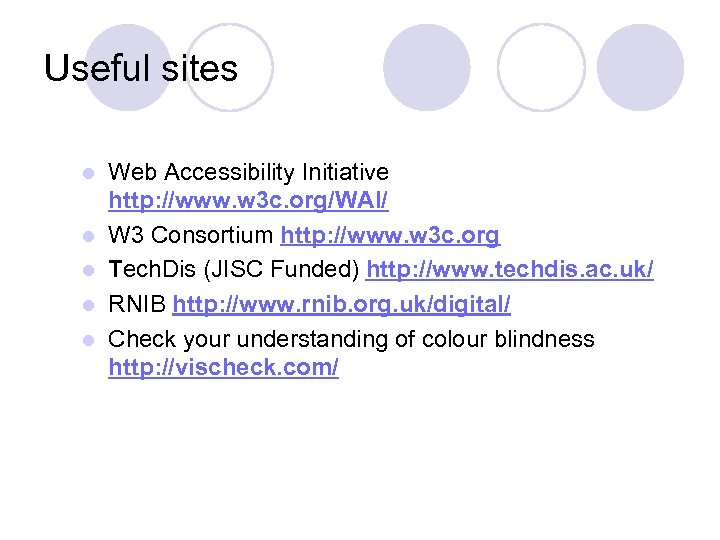Visit the rnib.org.uk/digital link
Image resolution: width=720 pixels, height=540 pixels.
(341, 304)
